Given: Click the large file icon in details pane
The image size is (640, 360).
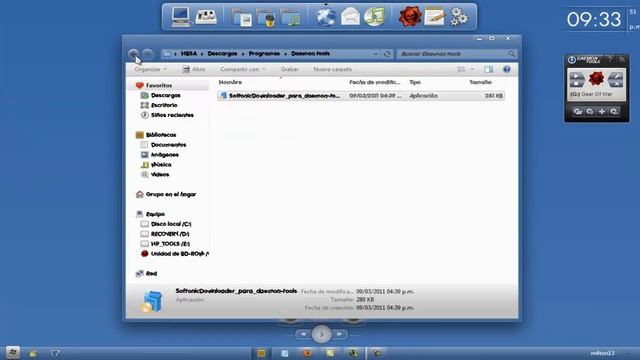Looking at the screenshot, I should (x=152, y=301).
